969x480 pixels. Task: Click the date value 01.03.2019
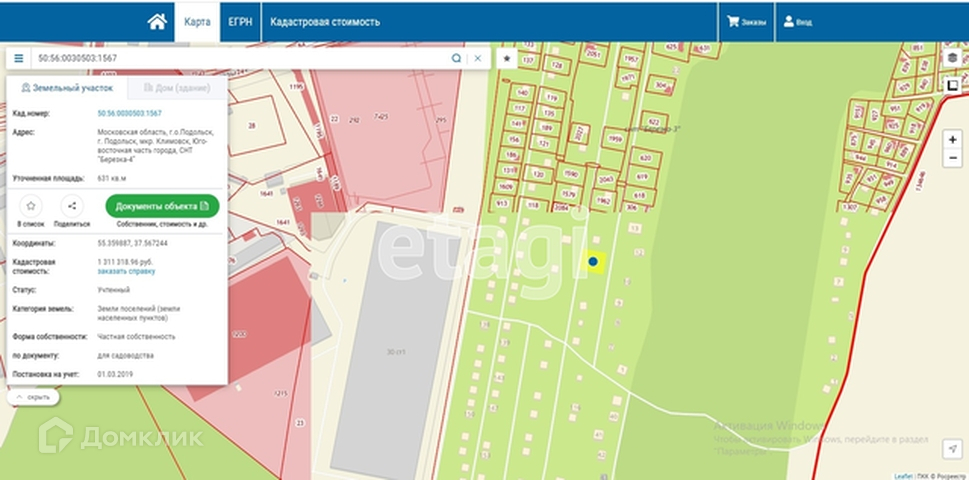115,374
